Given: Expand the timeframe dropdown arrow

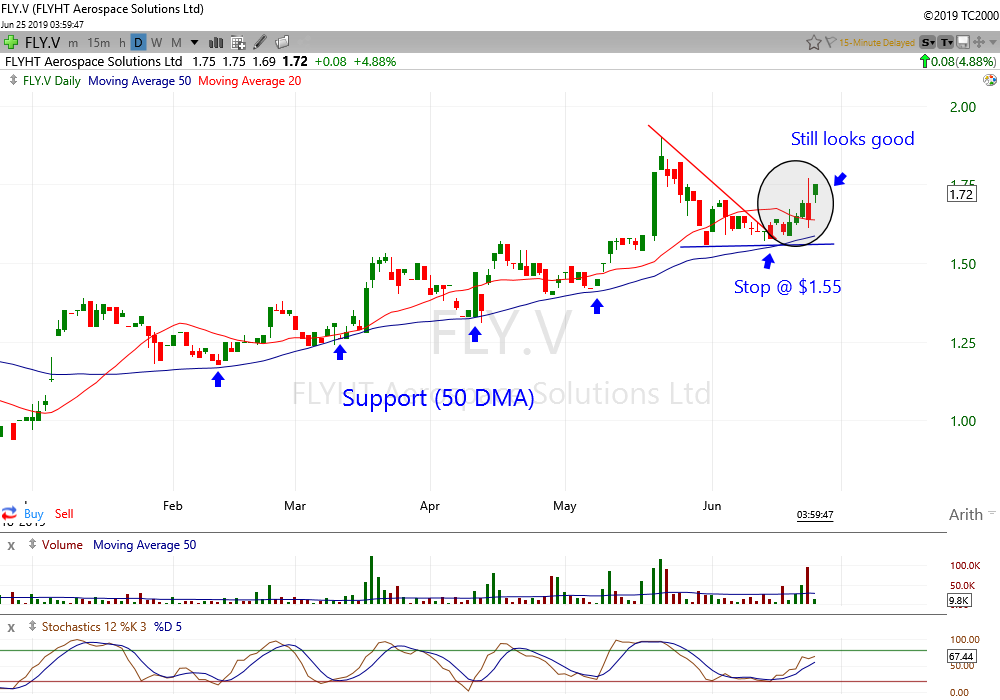Looking at the screenshot, I should coord(195,43).
